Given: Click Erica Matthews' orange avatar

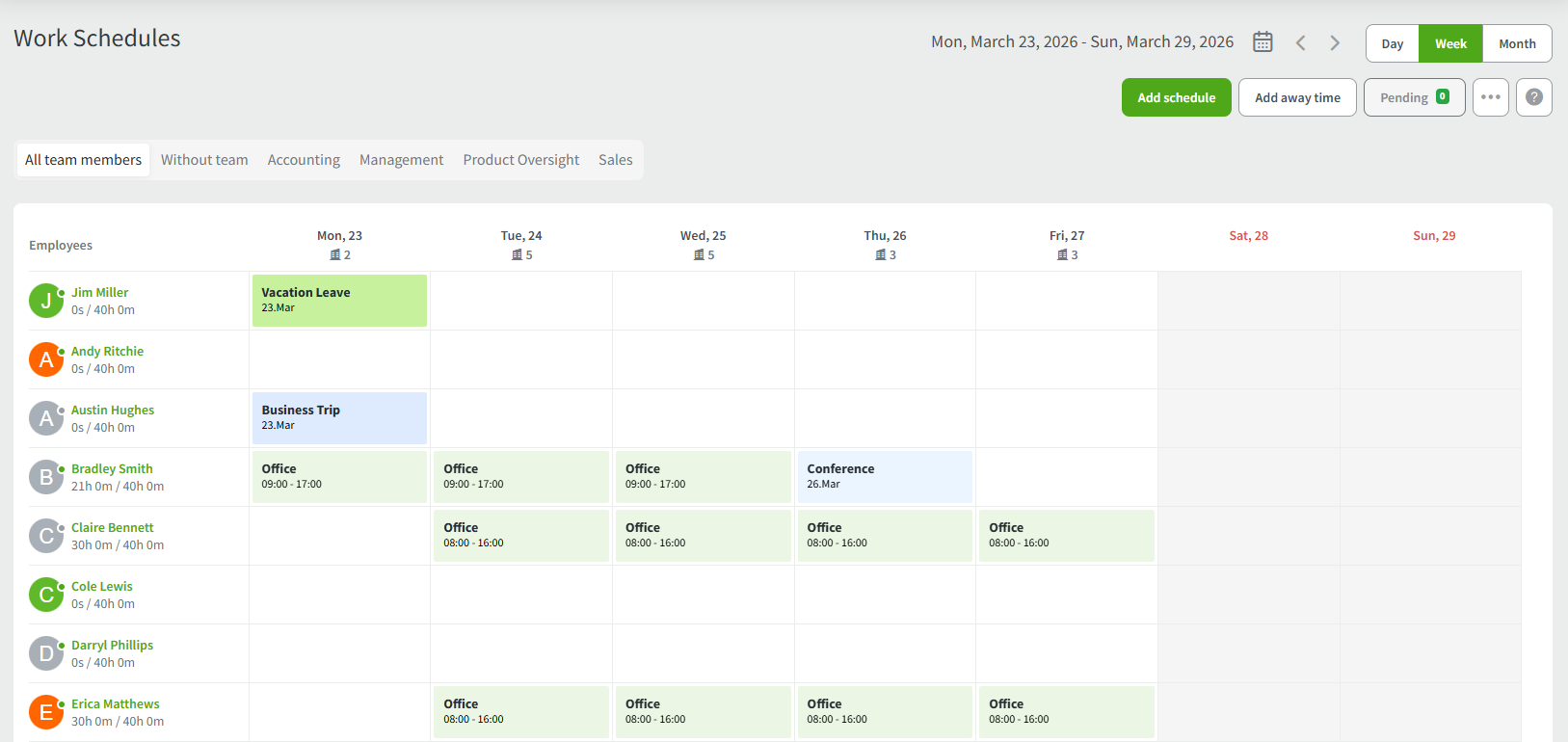Looking at the screenshot, I should [x=45, y=712].
